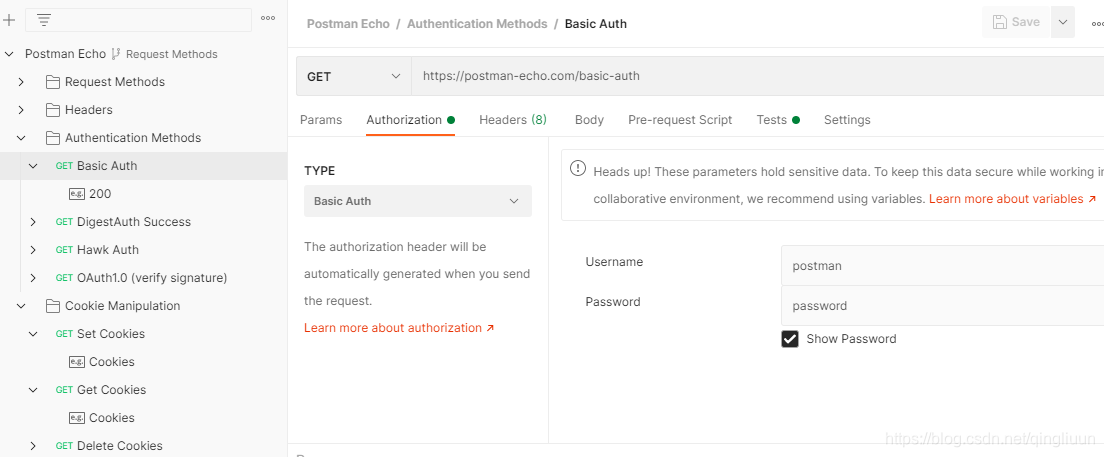
Task: Collapse the Basic Auth request chevron
Action: click(x=33, y=165)
